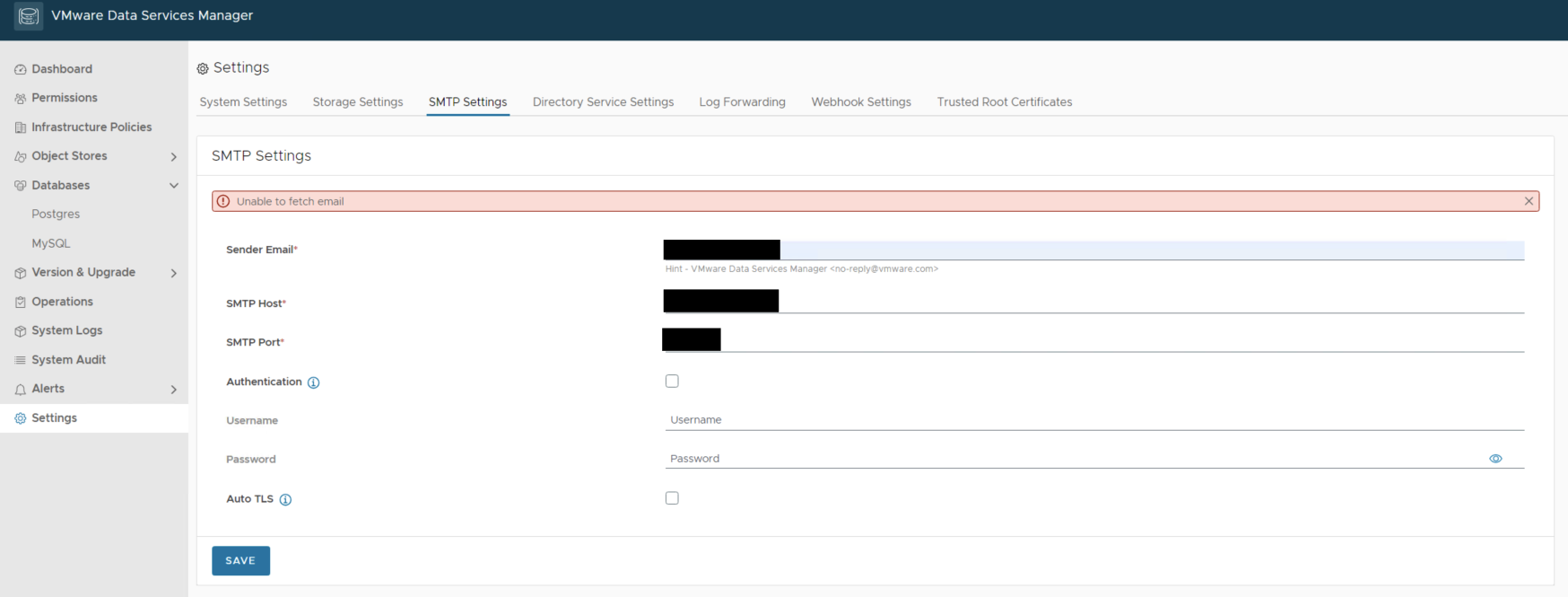The height and width of the screenshot is (597, 1568).
Task: Click the Operations clipboard icon in sidebar
Action: (20, 303)
